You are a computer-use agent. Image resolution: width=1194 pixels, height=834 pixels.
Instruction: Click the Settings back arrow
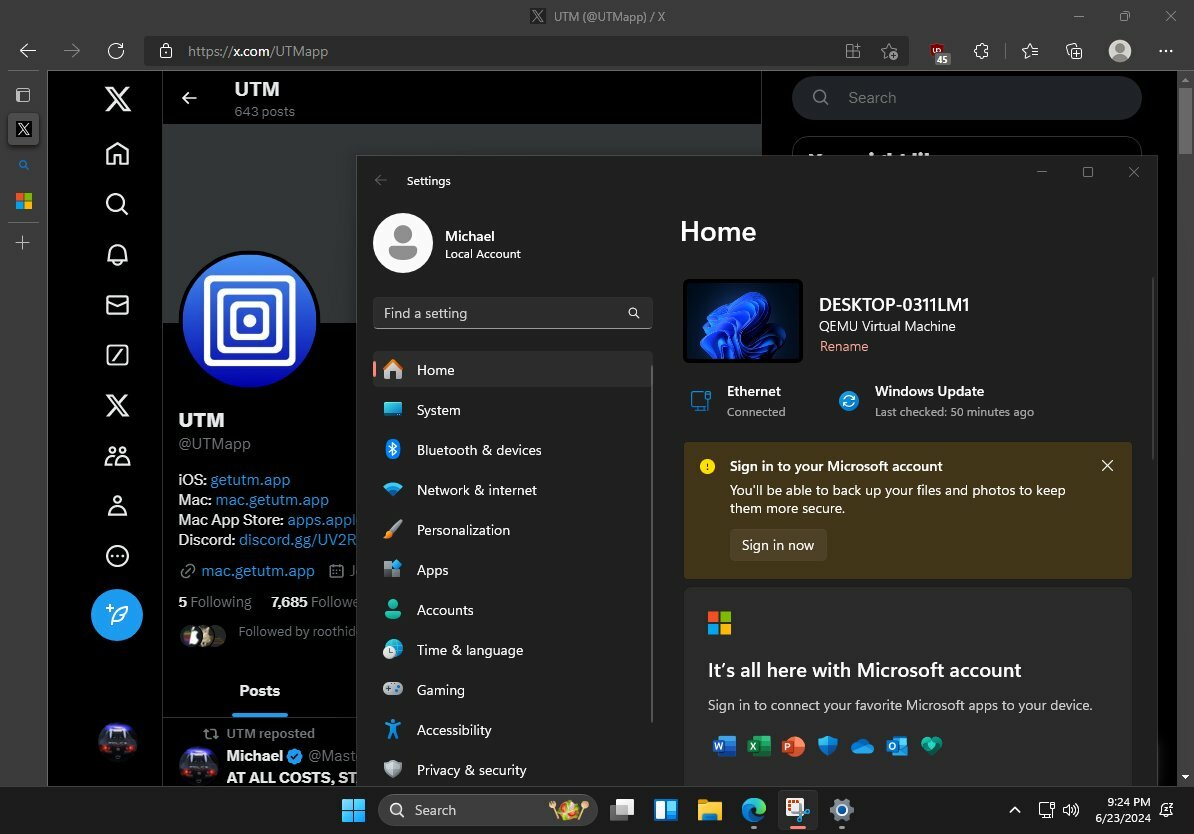pyautogui.click(x=381, y=181)
